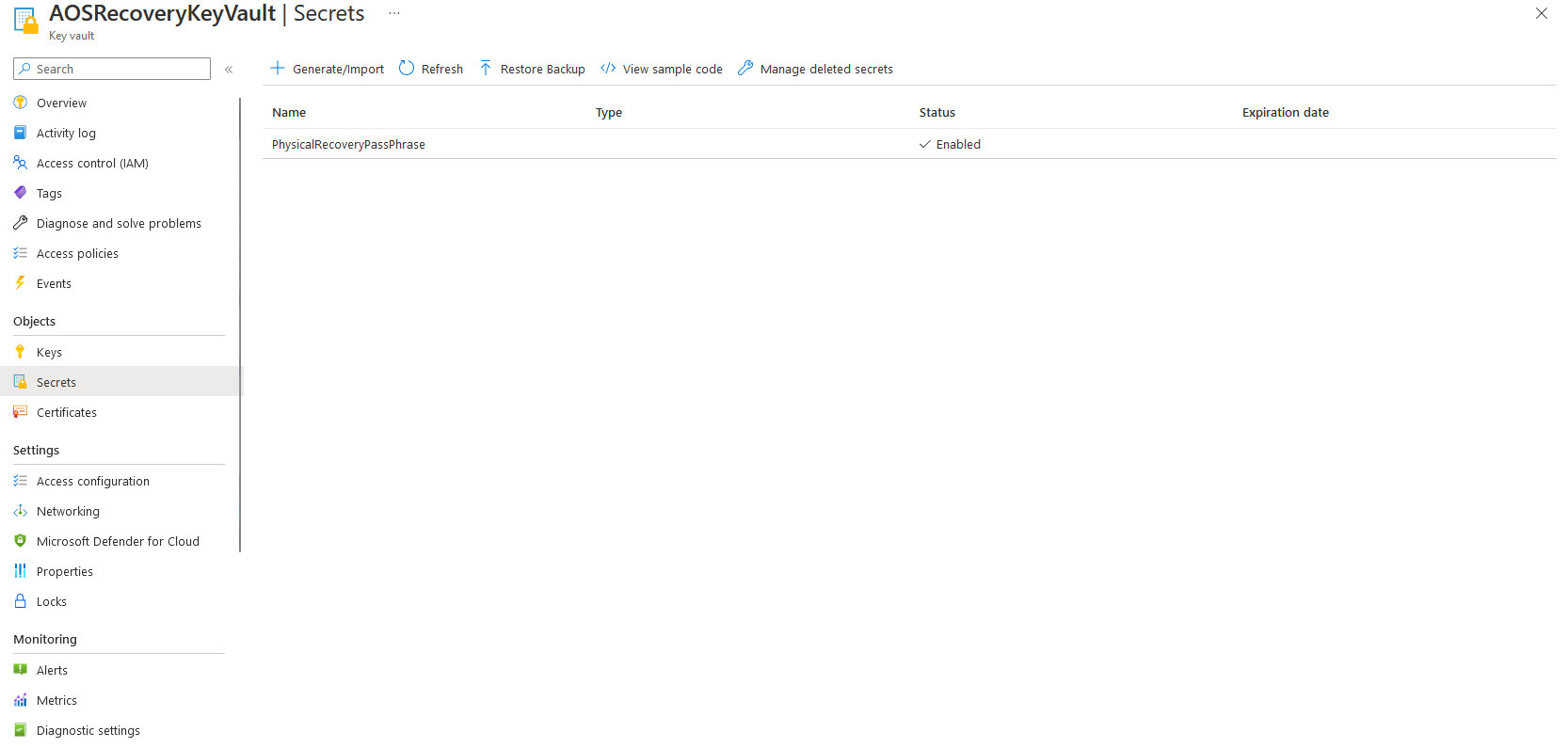
Task: Click the Restore Backup upload arrow icon
Action: pos(486,68)
